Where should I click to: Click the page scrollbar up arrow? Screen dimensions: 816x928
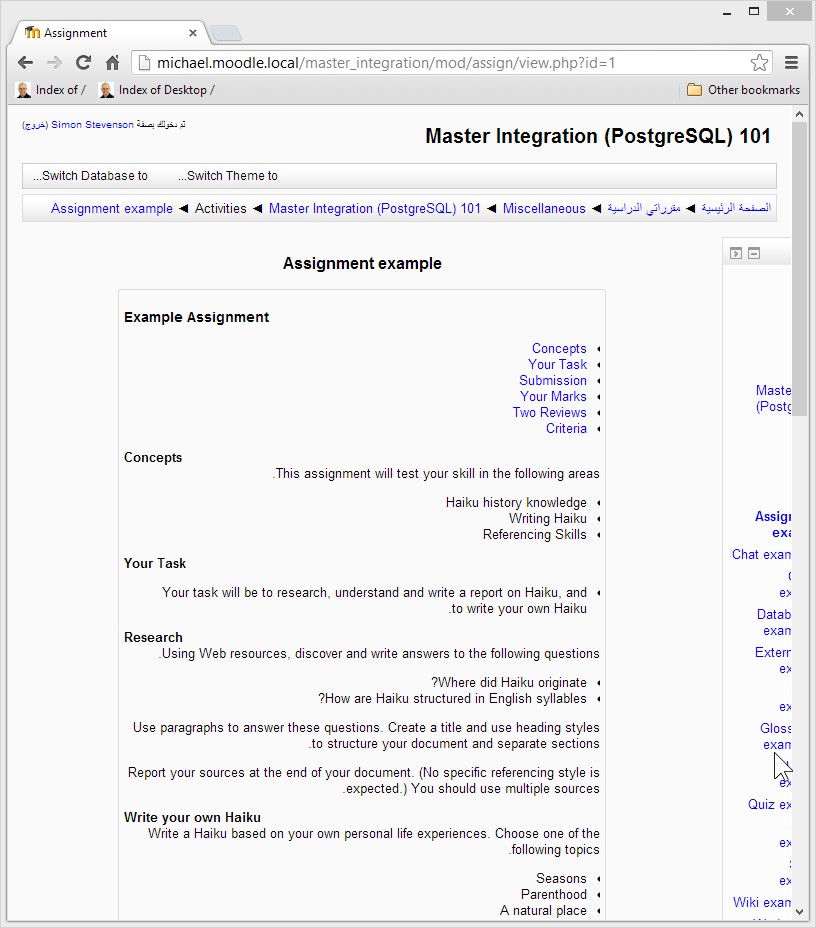coord(799,114)
